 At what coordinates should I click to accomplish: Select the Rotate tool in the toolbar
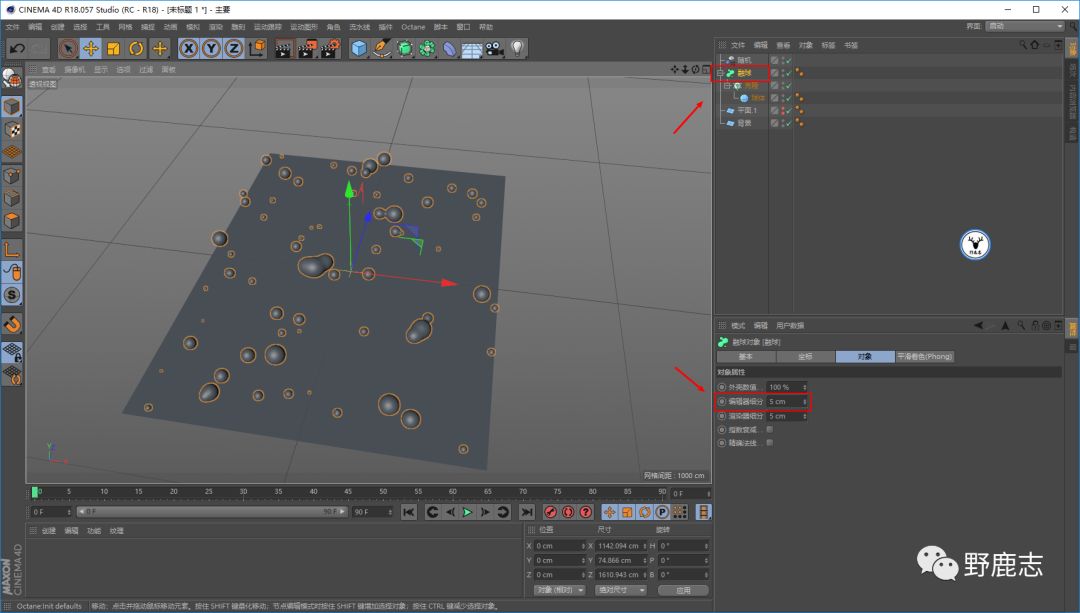point(136,48)
